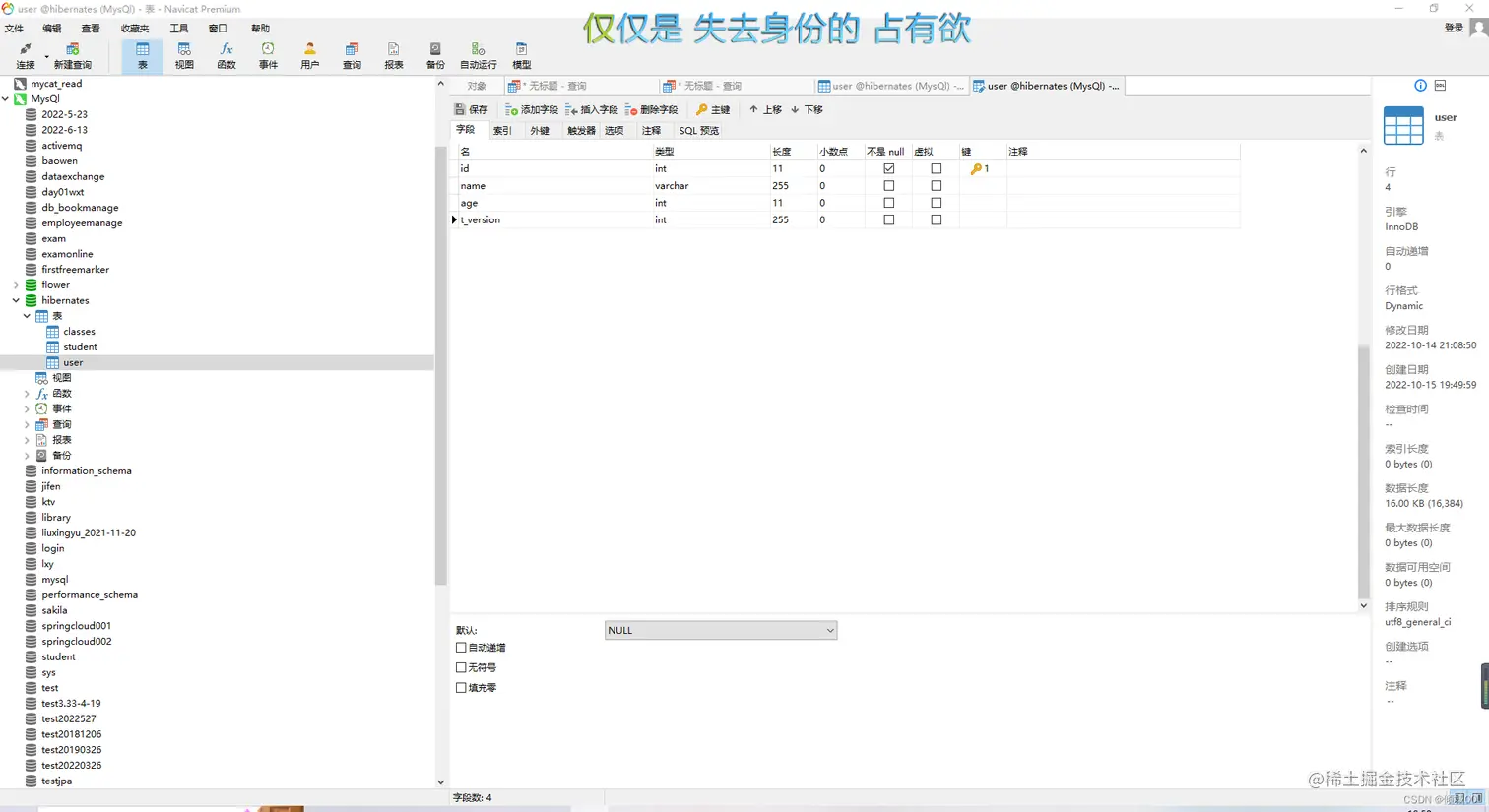The width and height of the screenshot is (1489, 812).
Task: Enable the 自动递增 auto increment checkbox
Action: click(461, 648)
